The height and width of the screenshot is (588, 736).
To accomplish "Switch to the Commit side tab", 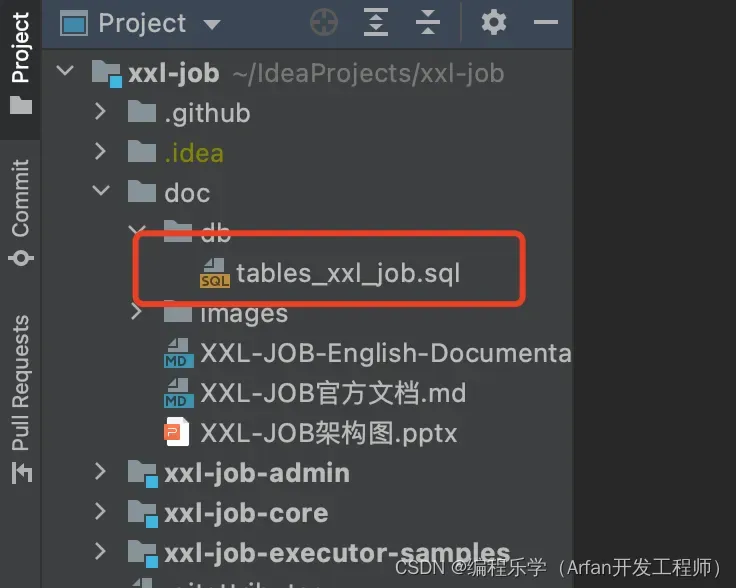I will (20, 211).
